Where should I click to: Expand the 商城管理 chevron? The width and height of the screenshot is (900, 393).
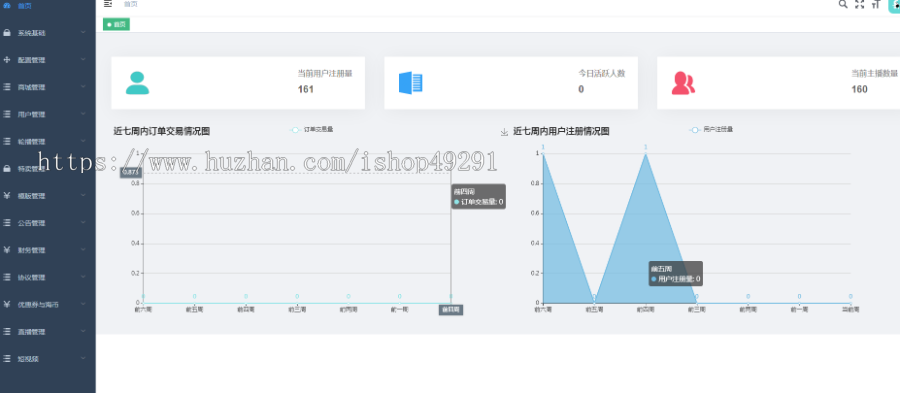point(83,87)
